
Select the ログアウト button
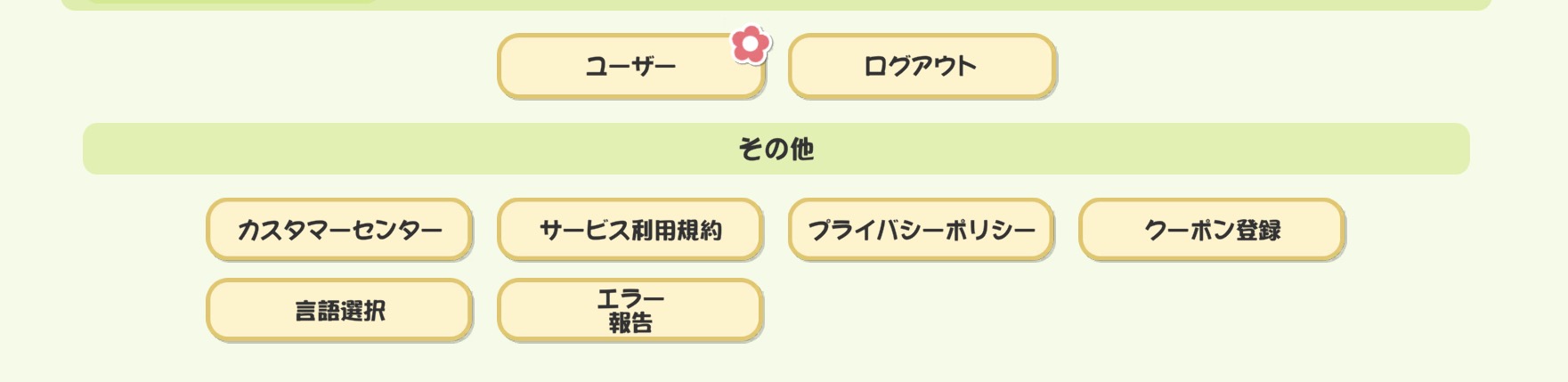click(x=922, y=66)
